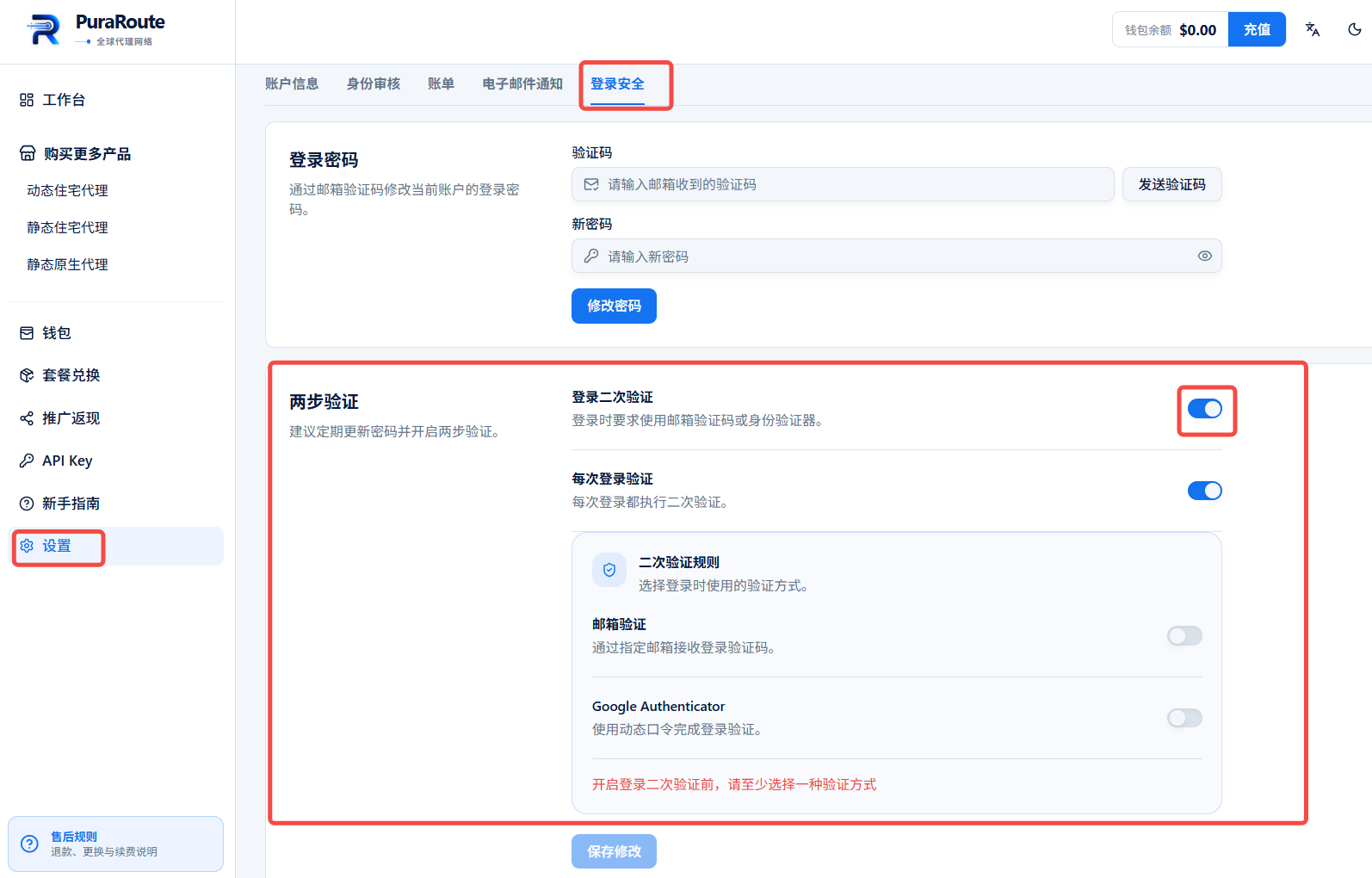
Task: Show password with the eye icon
Action: tap(1205, 256)
